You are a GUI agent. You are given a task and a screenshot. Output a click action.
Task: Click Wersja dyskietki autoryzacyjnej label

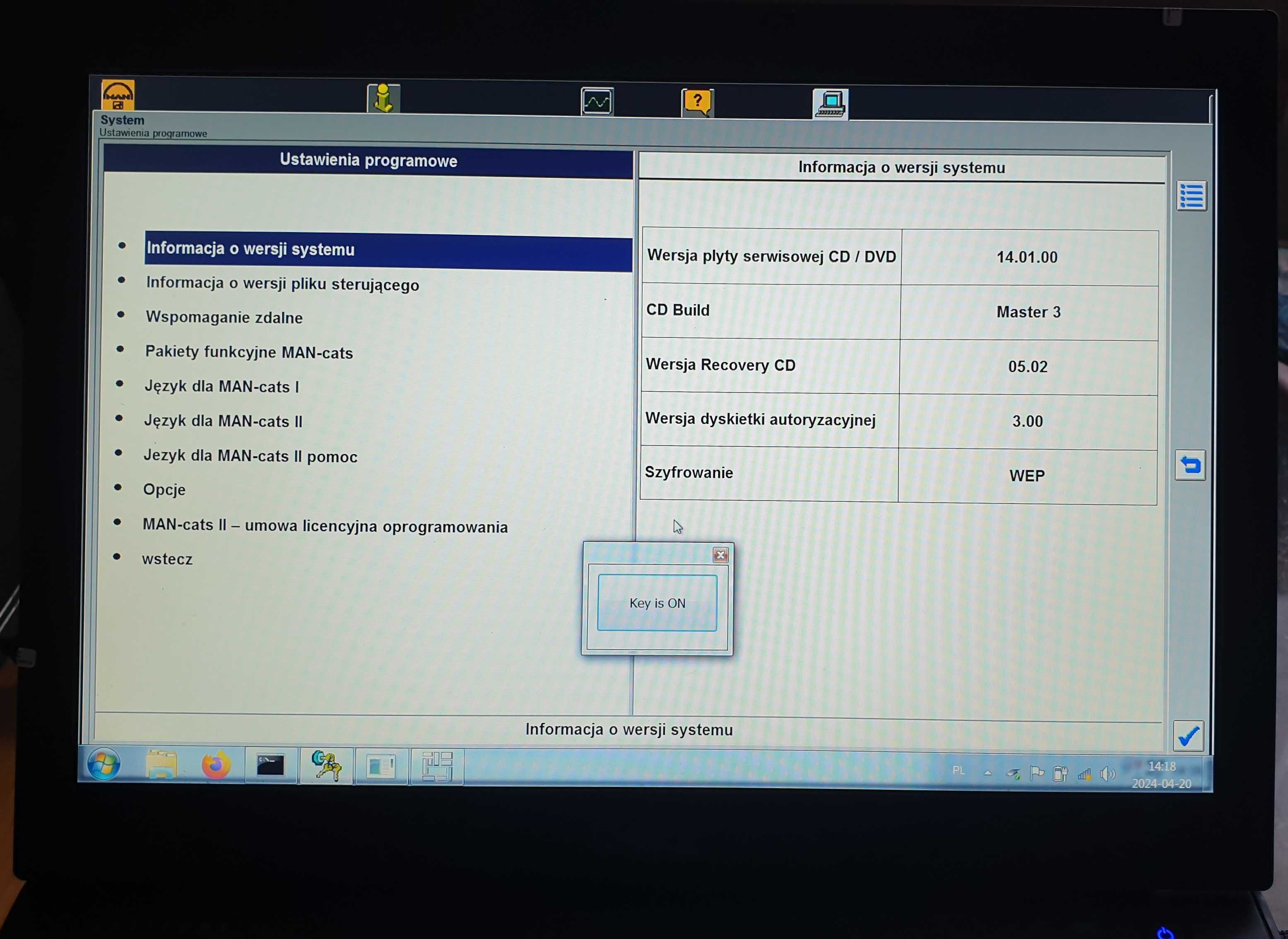point(761,419)
